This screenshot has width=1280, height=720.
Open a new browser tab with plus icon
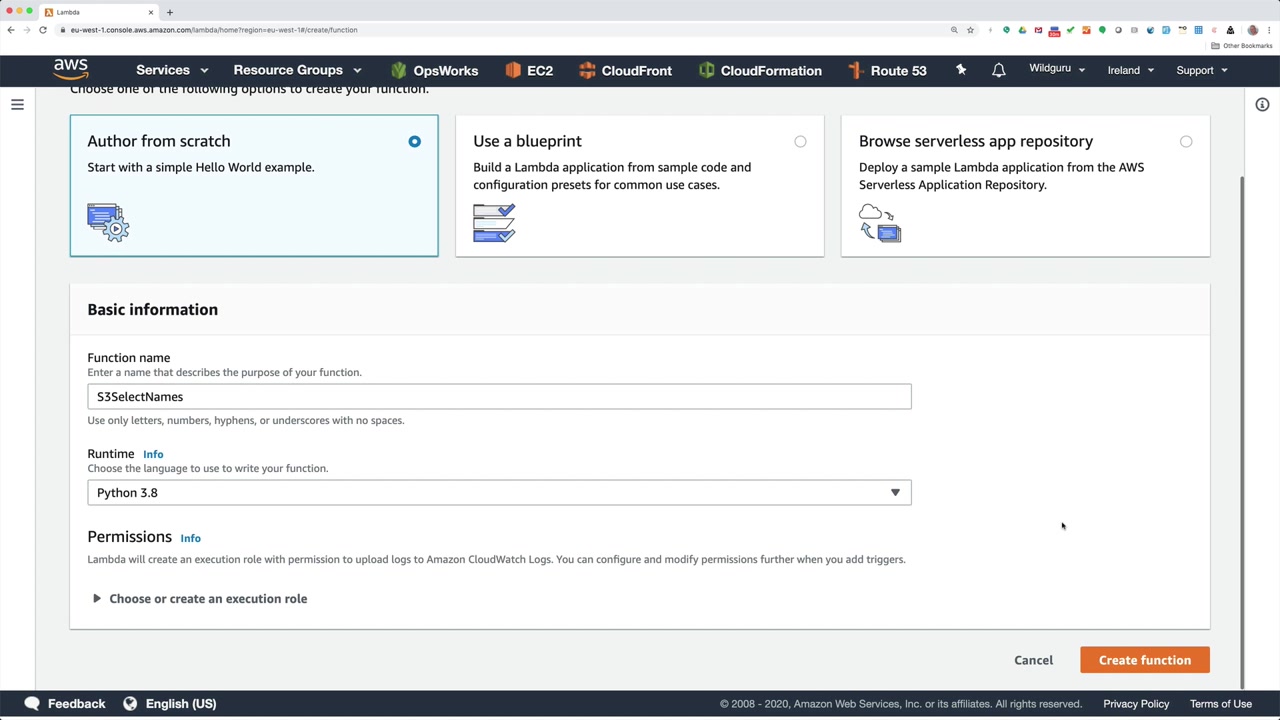click(170, 12)
